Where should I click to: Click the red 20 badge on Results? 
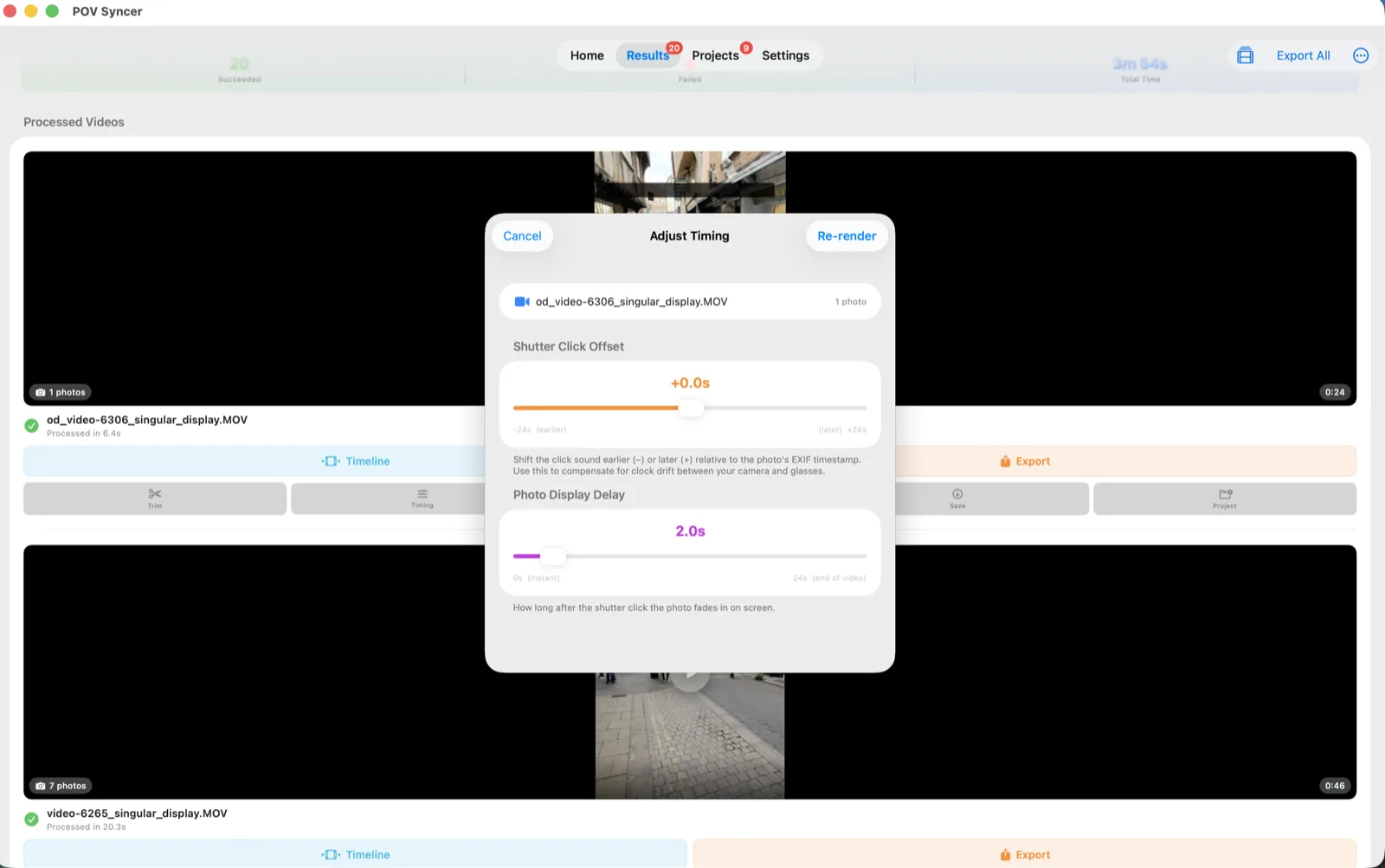click(x=673, y=48)
